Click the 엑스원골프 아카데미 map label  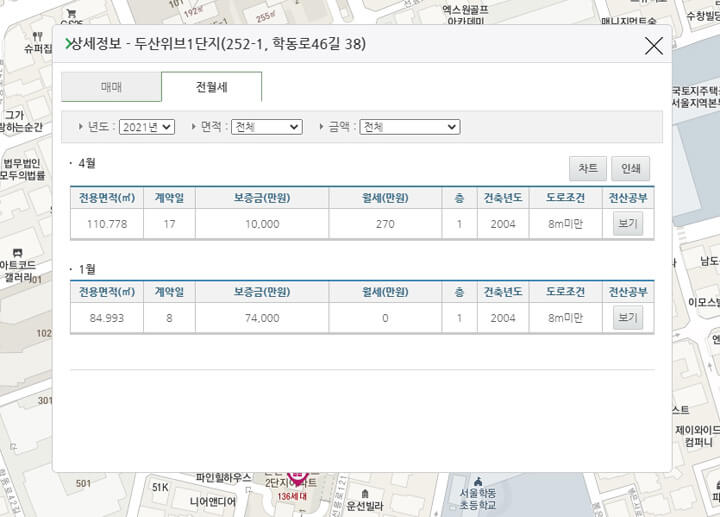pos(465,14)
